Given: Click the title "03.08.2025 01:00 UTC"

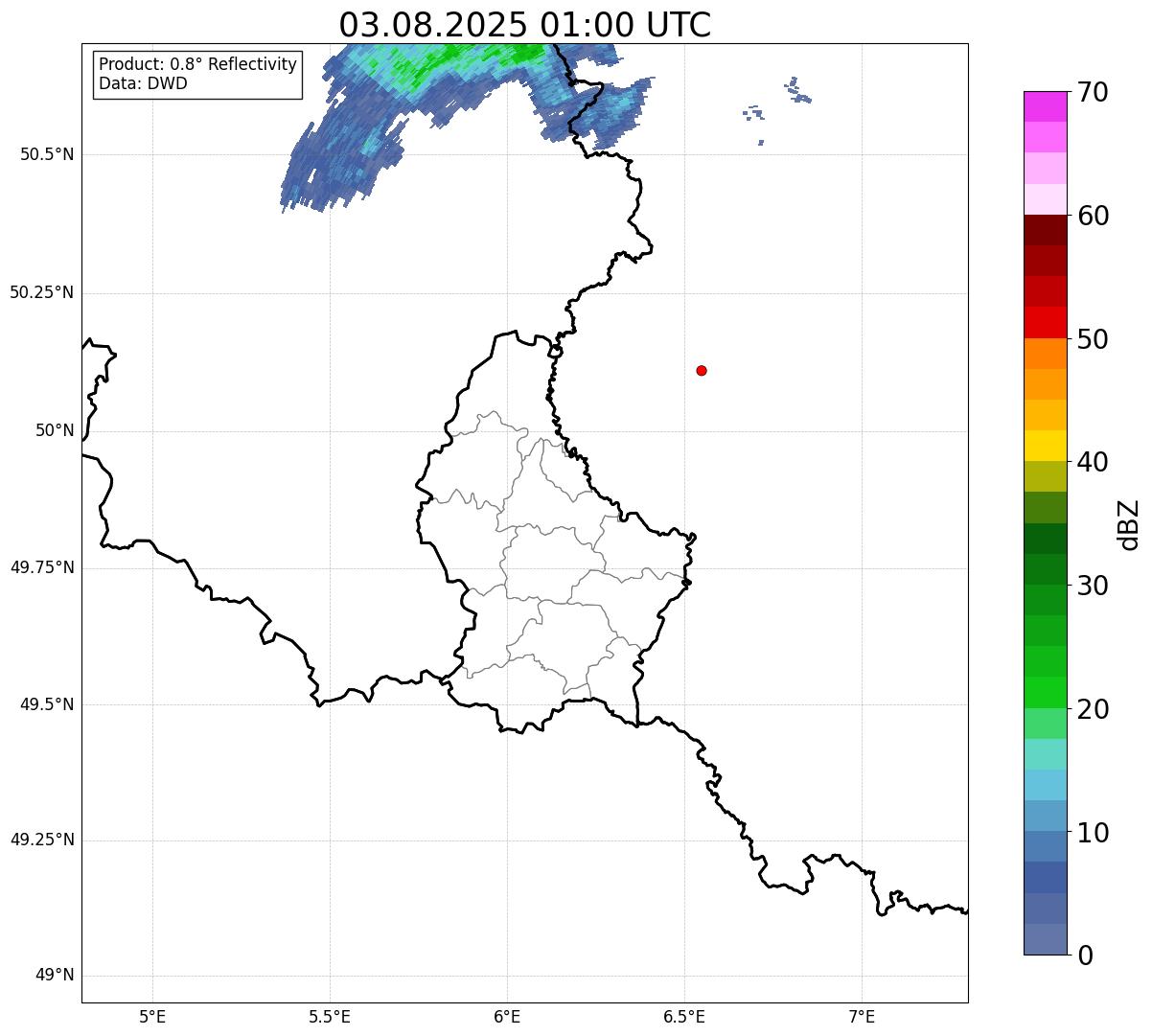Looking at the screenshot, I should coord(525,25).
